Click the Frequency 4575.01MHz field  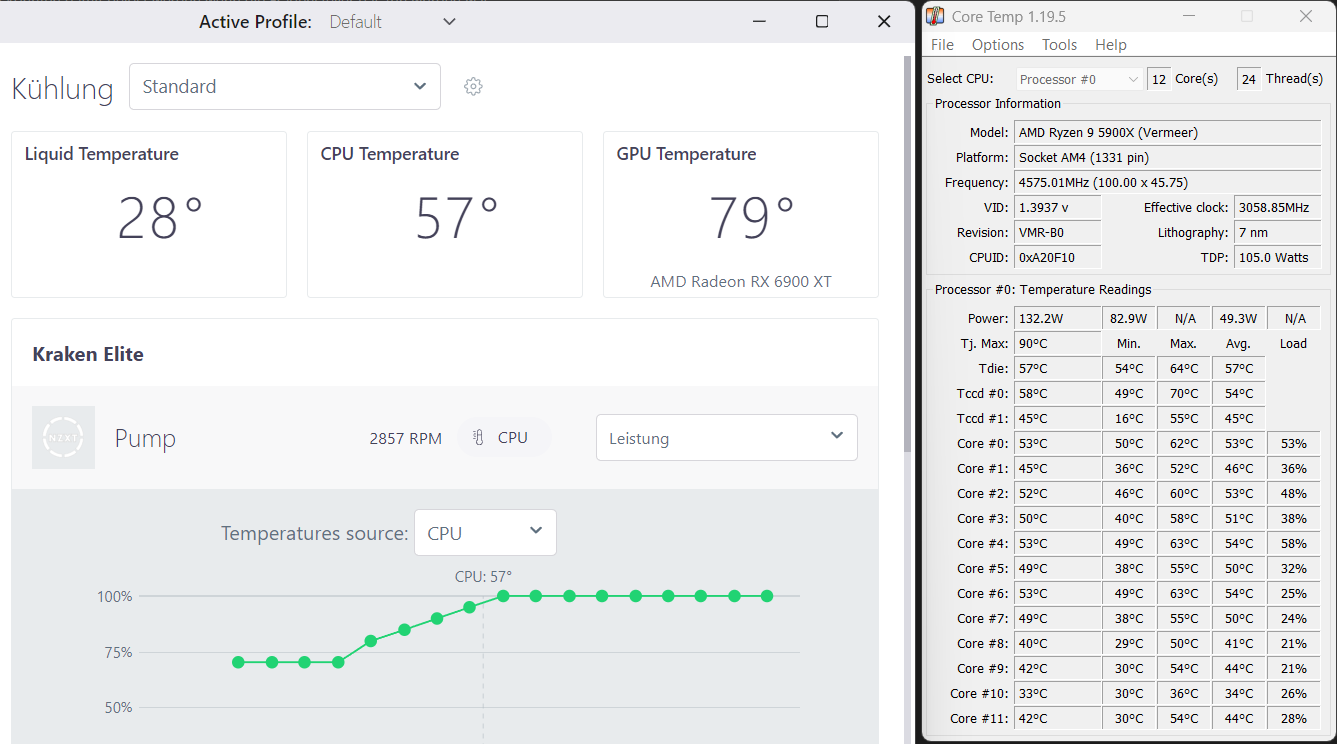[x=1168, y=182]
